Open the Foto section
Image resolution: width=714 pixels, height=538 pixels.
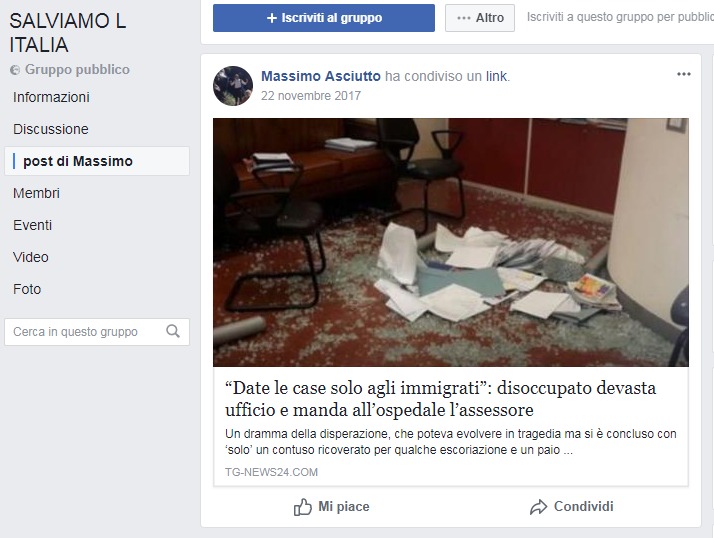[27, 289]
